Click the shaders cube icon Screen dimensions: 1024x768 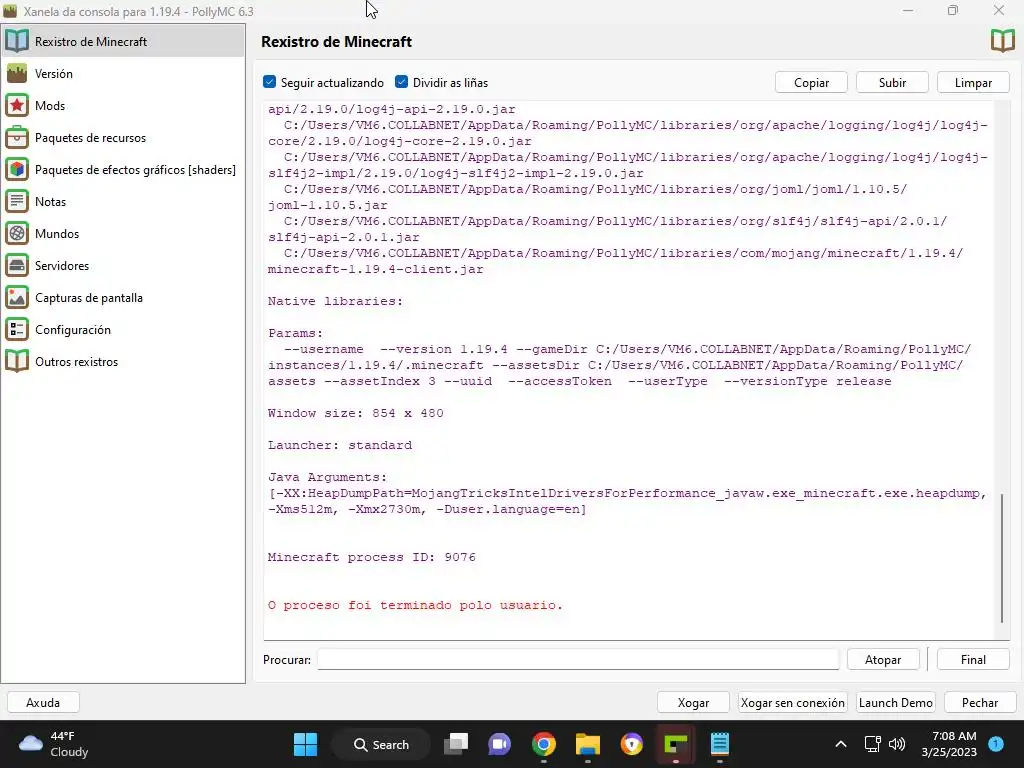17,169
